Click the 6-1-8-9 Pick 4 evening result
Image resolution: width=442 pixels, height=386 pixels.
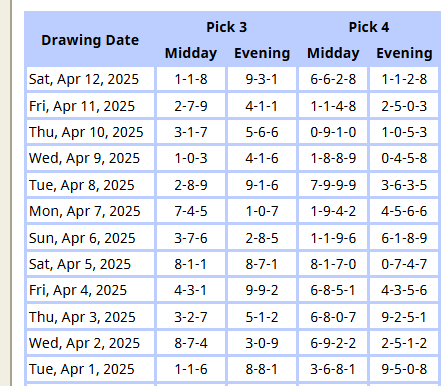pos(404,238)
